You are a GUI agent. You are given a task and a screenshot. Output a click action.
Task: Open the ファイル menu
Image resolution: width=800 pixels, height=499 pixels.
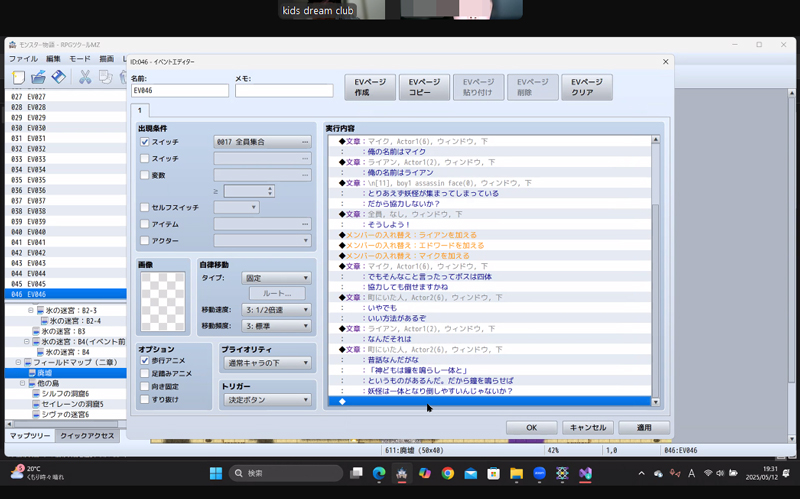(x=23, y=59)
